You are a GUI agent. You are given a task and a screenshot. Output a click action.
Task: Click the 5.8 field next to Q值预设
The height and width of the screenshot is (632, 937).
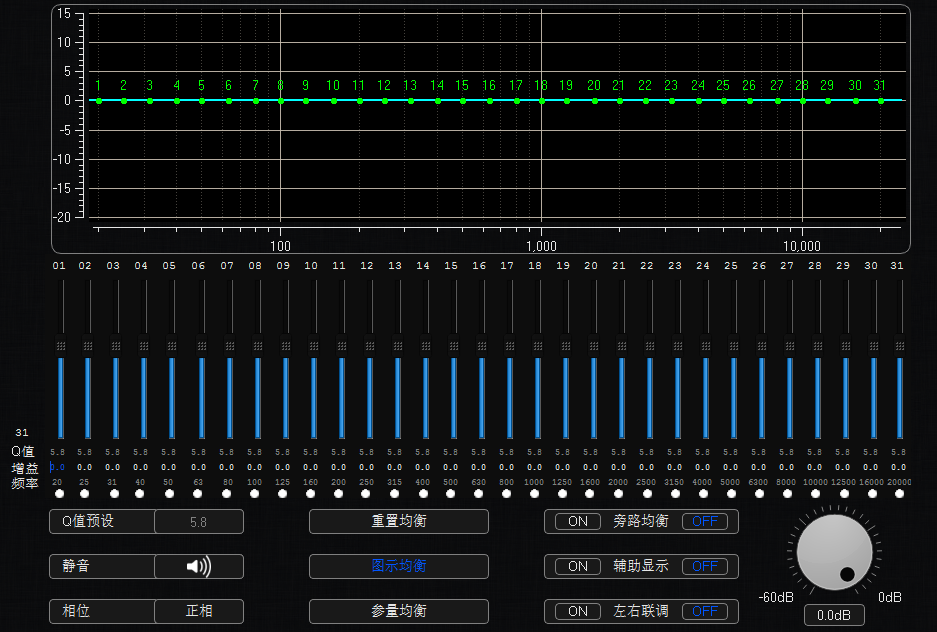[x=199, y=521]
